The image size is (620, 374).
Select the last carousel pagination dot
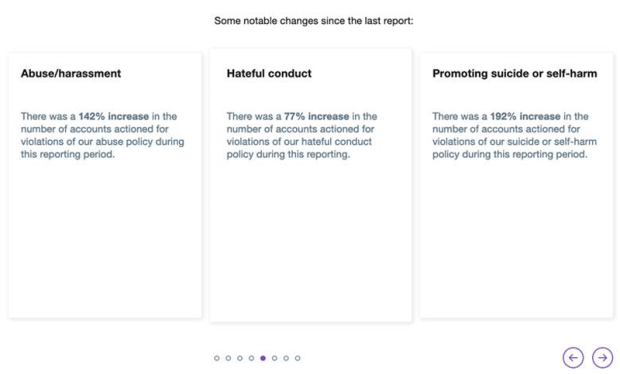coord(297,358)
